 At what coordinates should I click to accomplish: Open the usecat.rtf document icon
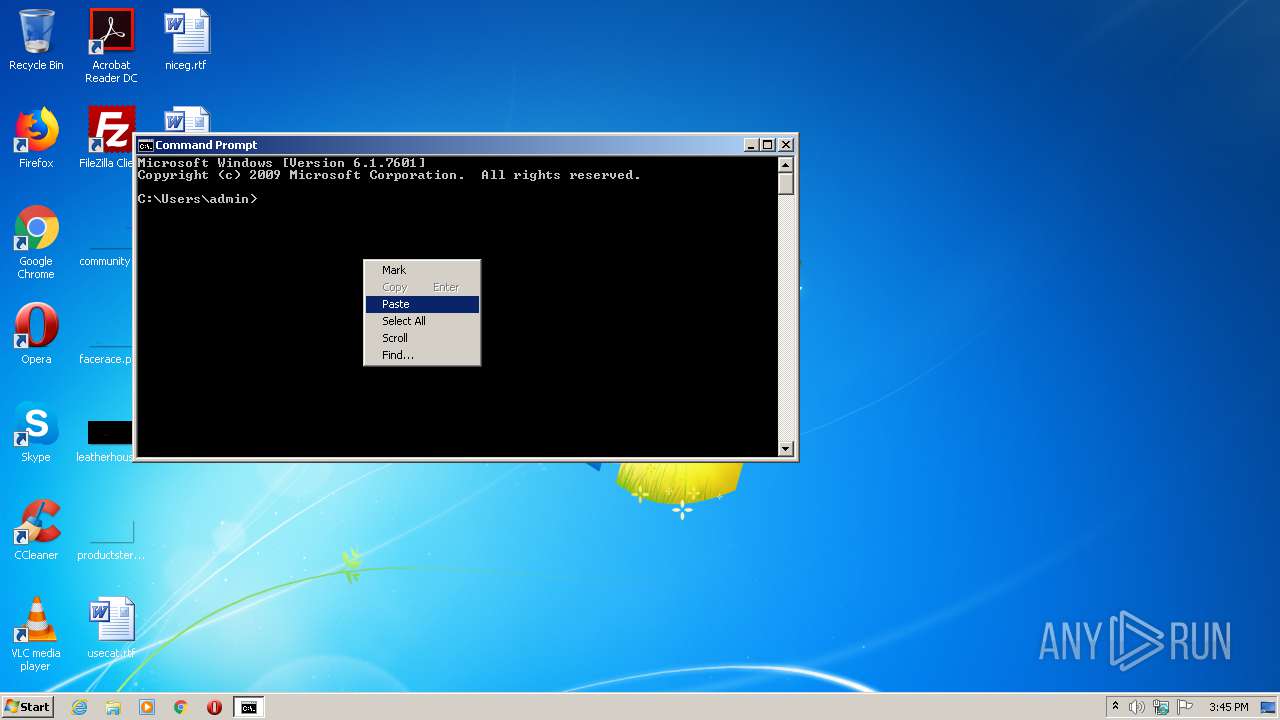click(x=111, y=628)
